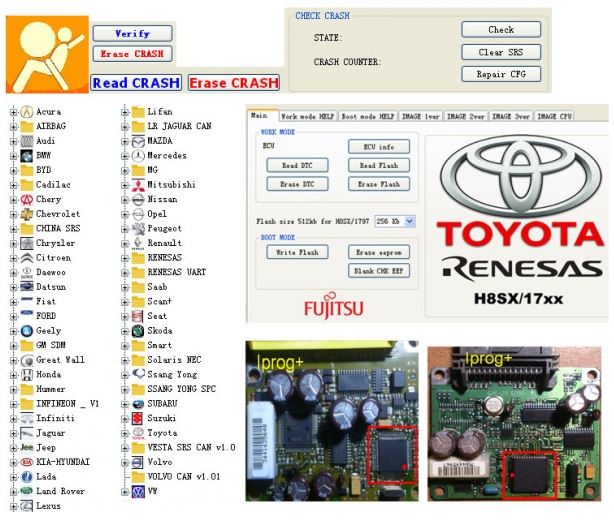Click the Audi logo icon
Image resolution: width=614 pixels, height=527 pixels.
[x=28, y=141]
